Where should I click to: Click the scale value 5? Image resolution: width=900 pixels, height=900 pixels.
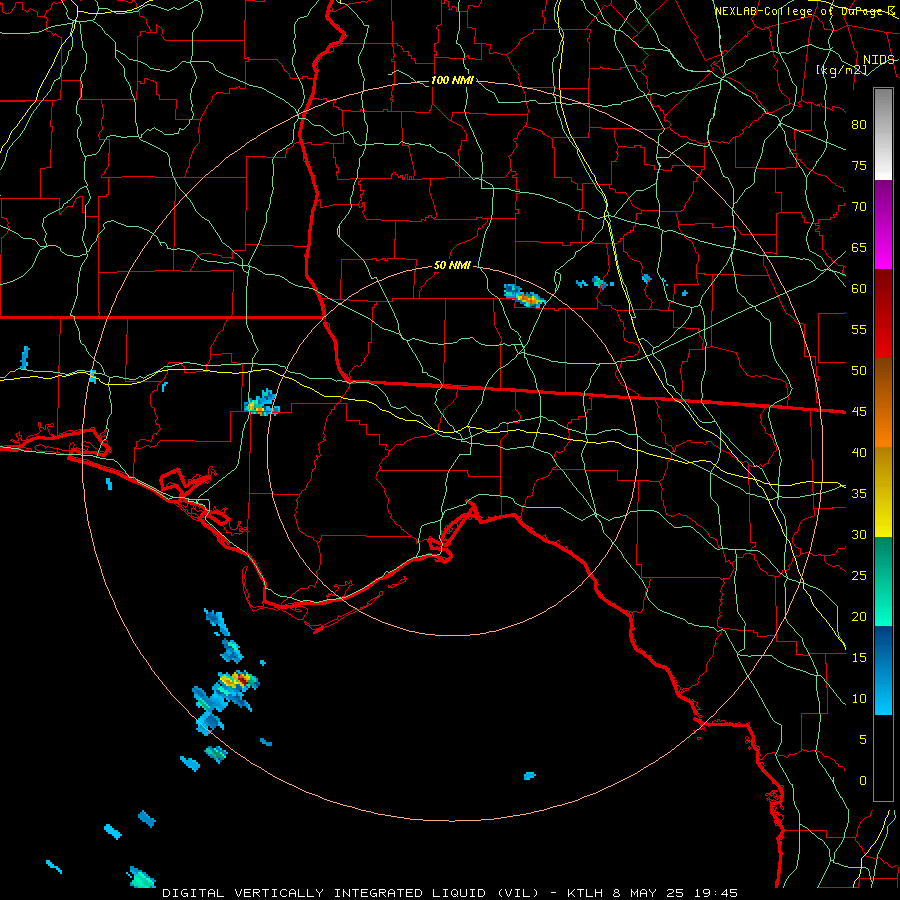pyautogui.click(x=863, y=740)
